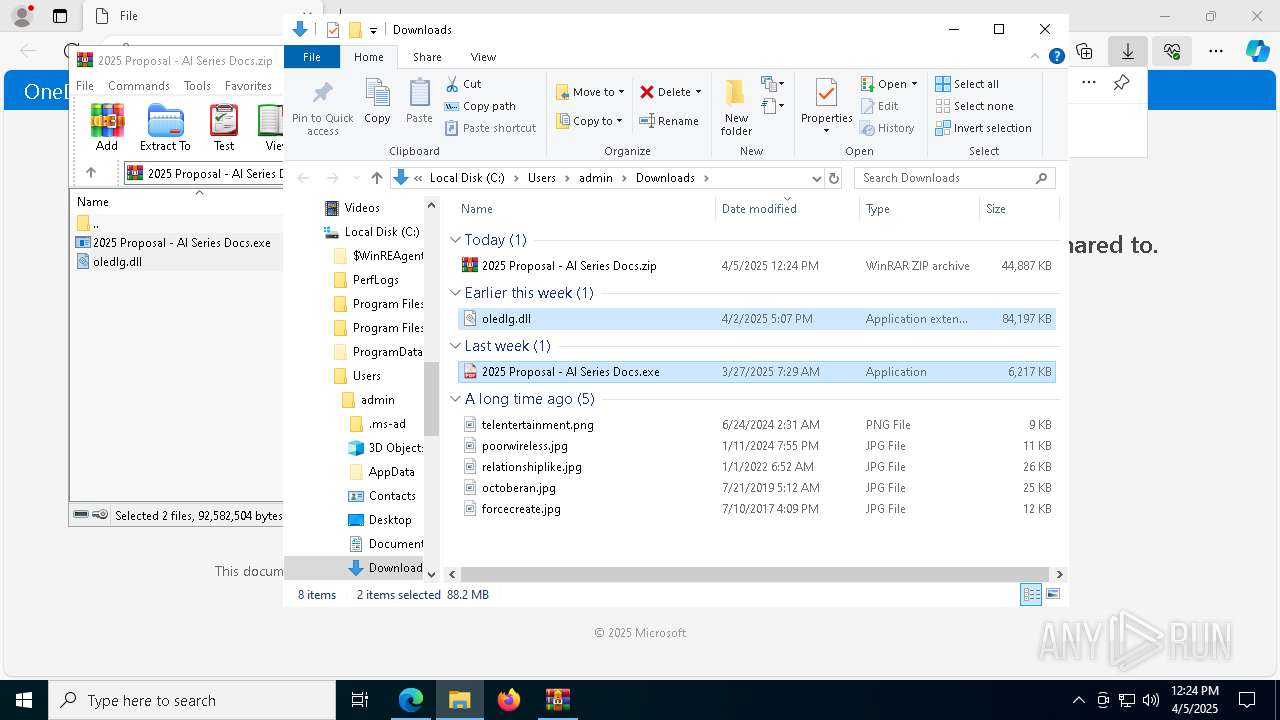Click horizontal scrollbar in file list
1280x720 pixels.
[x=755, y=574]
